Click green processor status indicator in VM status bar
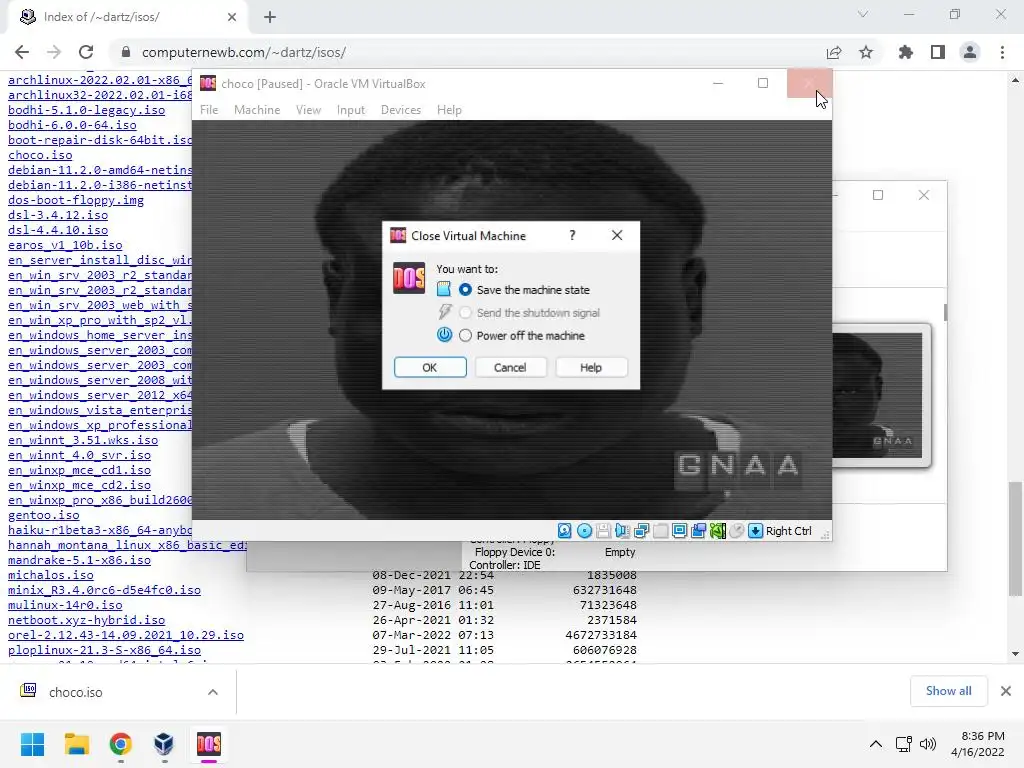The height and width of the screenshot is (768, 1024). pos(718,531)
